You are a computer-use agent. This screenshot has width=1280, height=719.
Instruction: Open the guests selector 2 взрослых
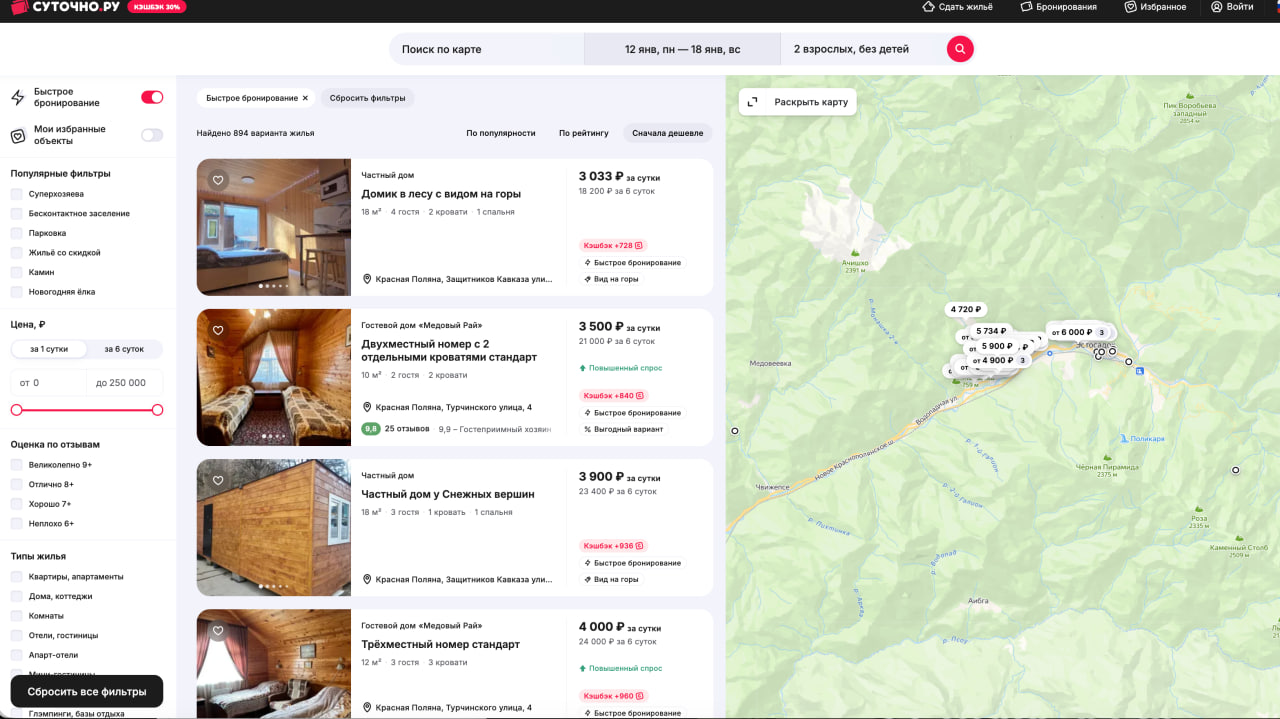851,49
